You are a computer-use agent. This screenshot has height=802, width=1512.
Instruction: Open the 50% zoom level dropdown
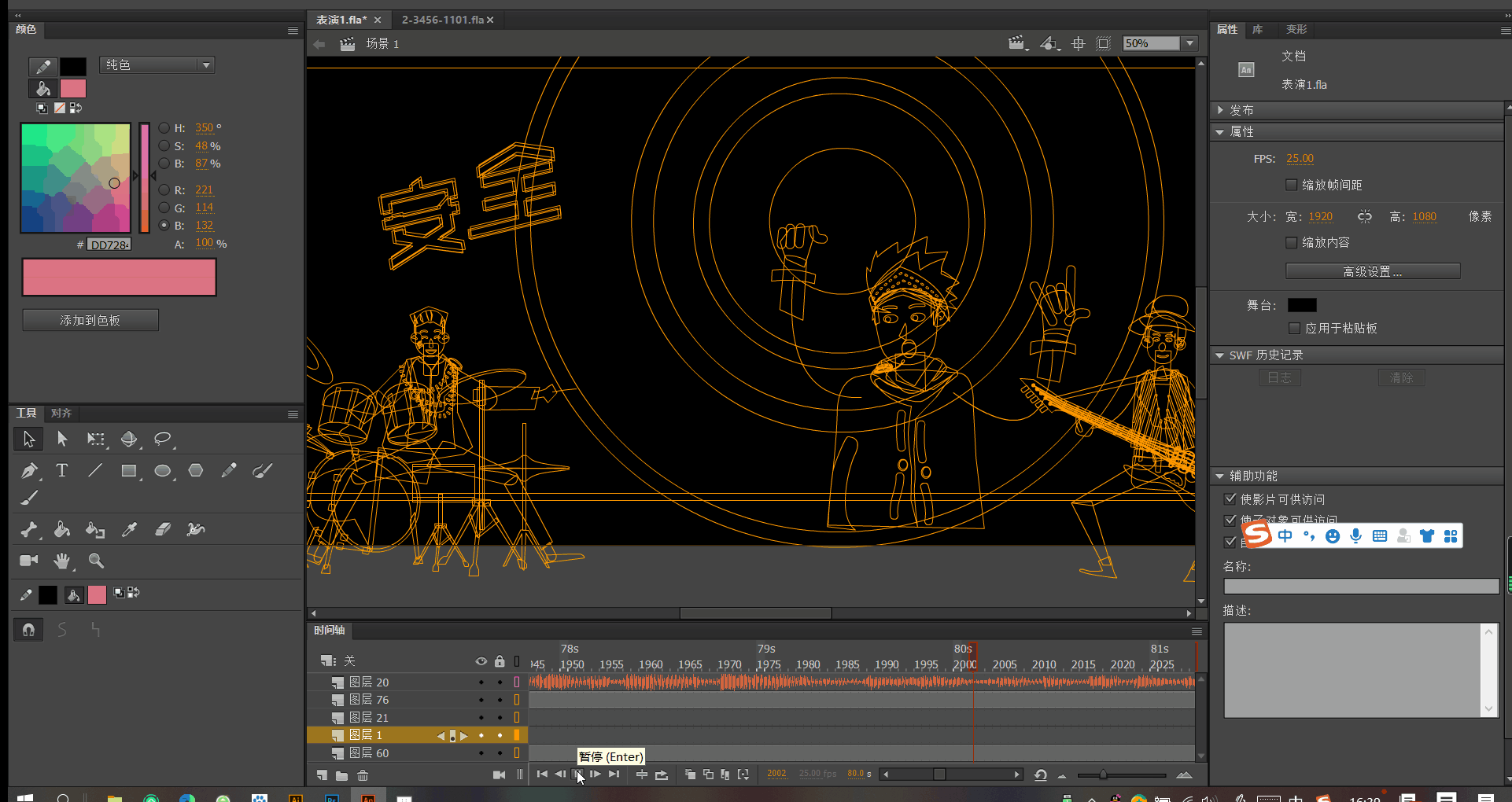click(x=1189, y=43)
